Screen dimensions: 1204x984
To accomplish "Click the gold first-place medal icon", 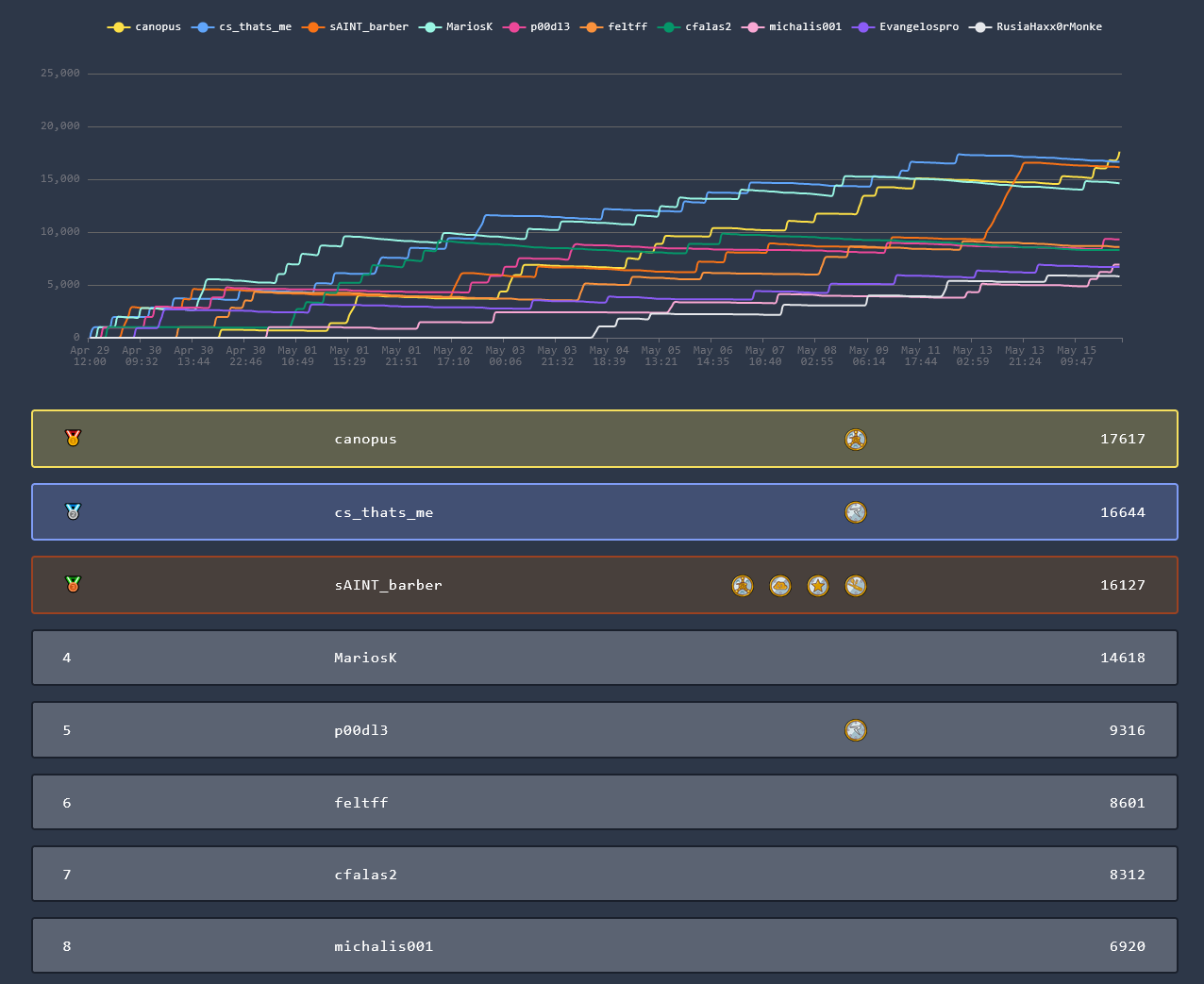I will [73, 438].
